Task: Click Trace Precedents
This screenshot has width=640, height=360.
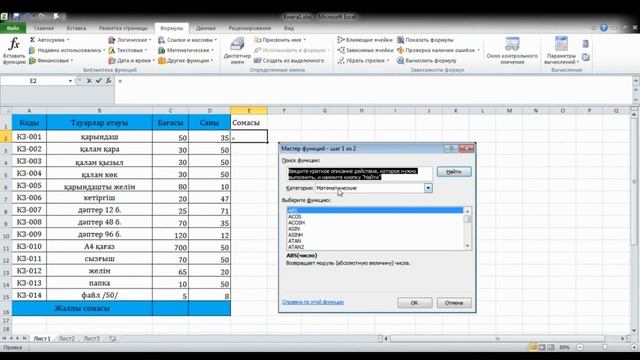Action: (364, 40)
